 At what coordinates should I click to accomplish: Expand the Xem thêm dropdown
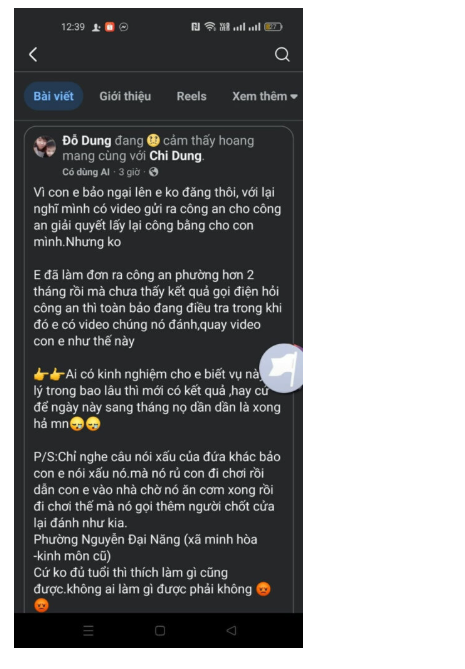pos(264,96)
